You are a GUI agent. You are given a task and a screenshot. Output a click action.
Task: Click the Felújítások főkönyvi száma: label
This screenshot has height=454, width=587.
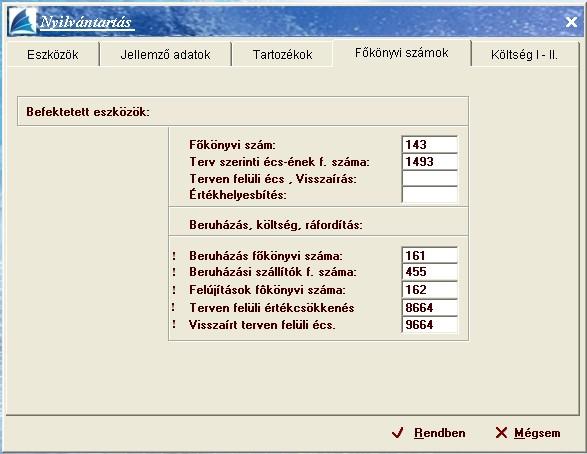(x=267, y=290)
